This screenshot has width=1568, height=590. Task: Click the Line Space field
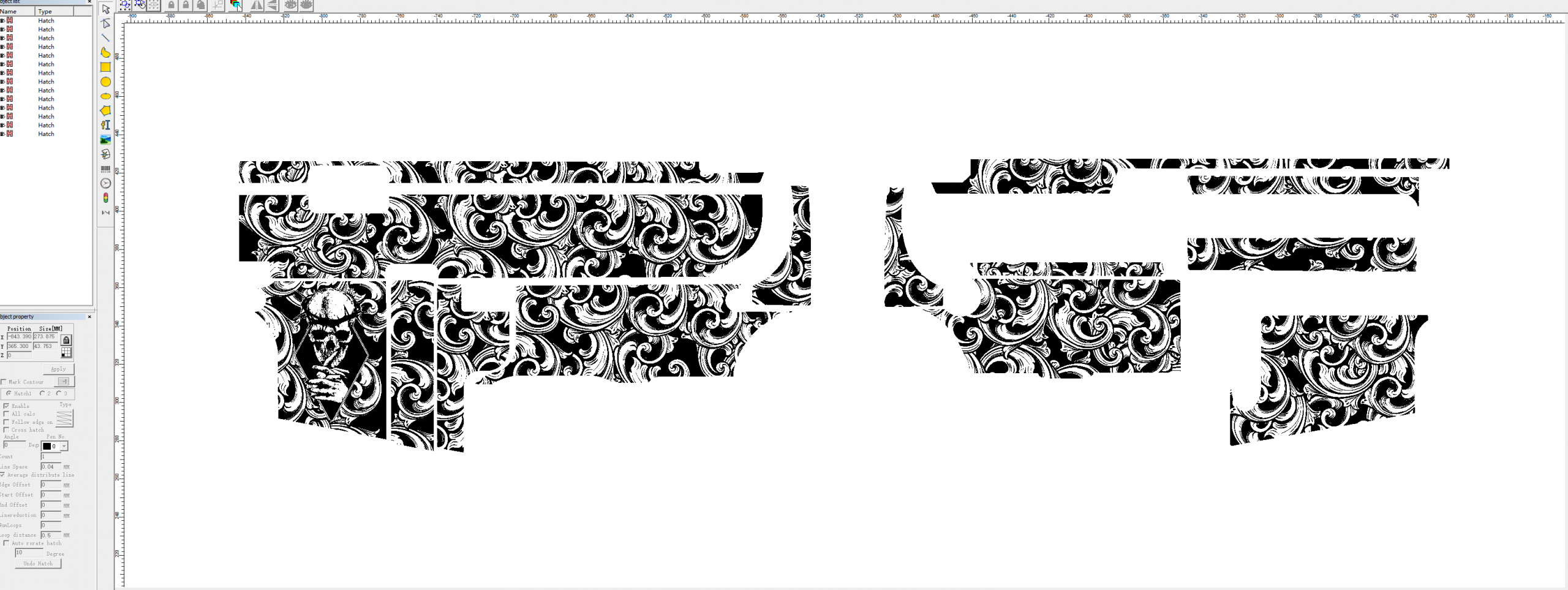pyautogui.click(x=50, y=467)
